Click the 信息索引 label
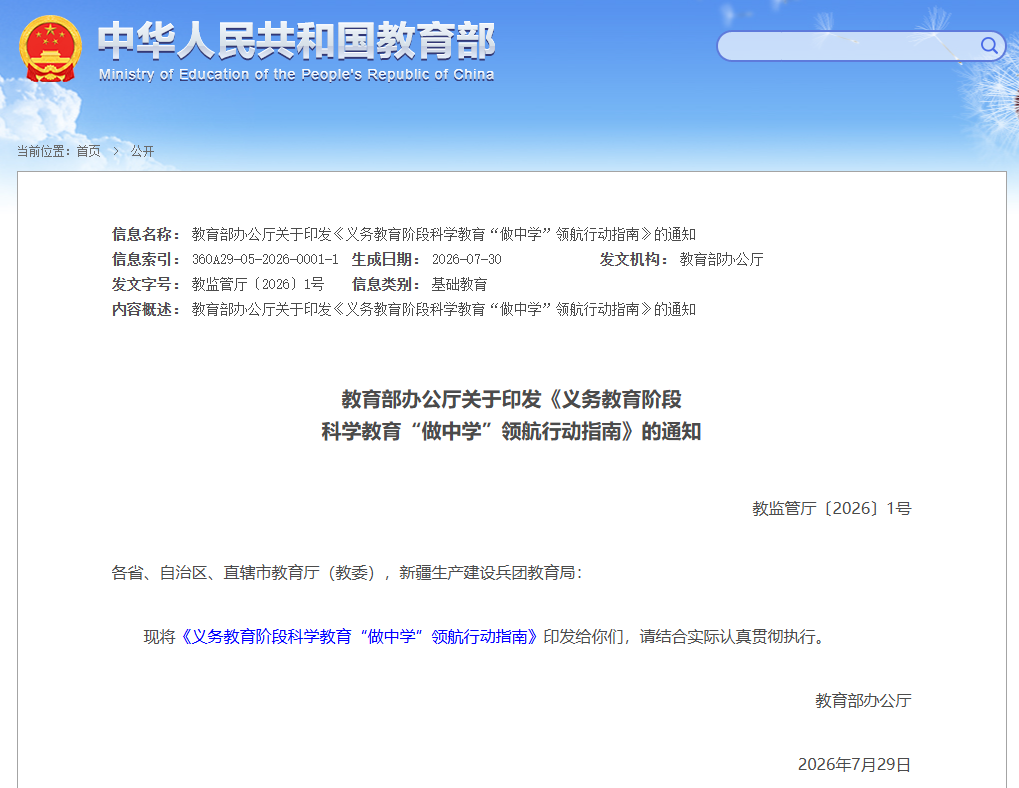Image resolution: width=1019 pixels, height=788 pixels. coord(146,259)
